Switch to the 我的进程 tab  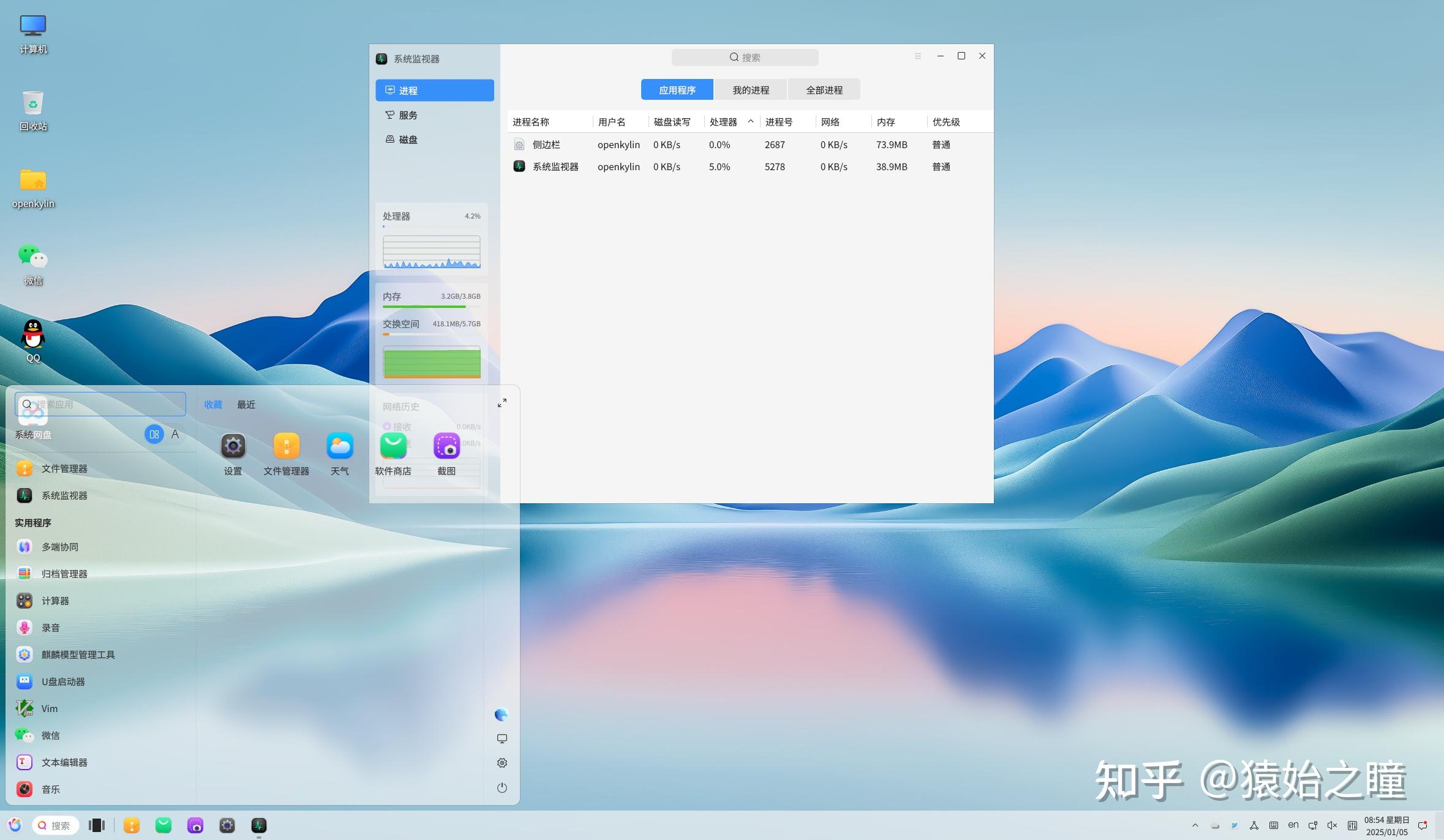coord(750,89)
